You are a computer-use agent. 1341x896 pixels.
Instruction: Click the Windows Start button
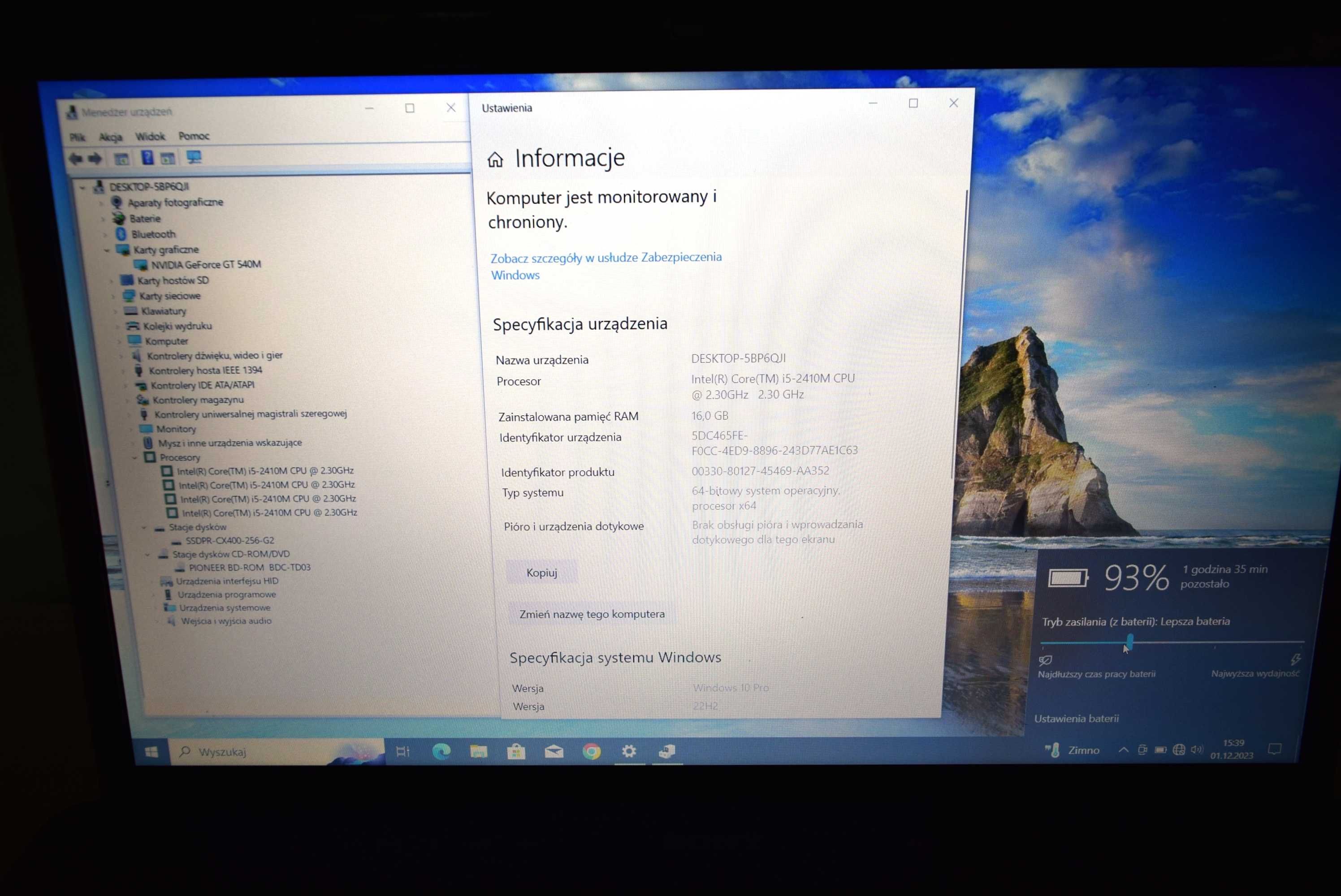[151, 752]
